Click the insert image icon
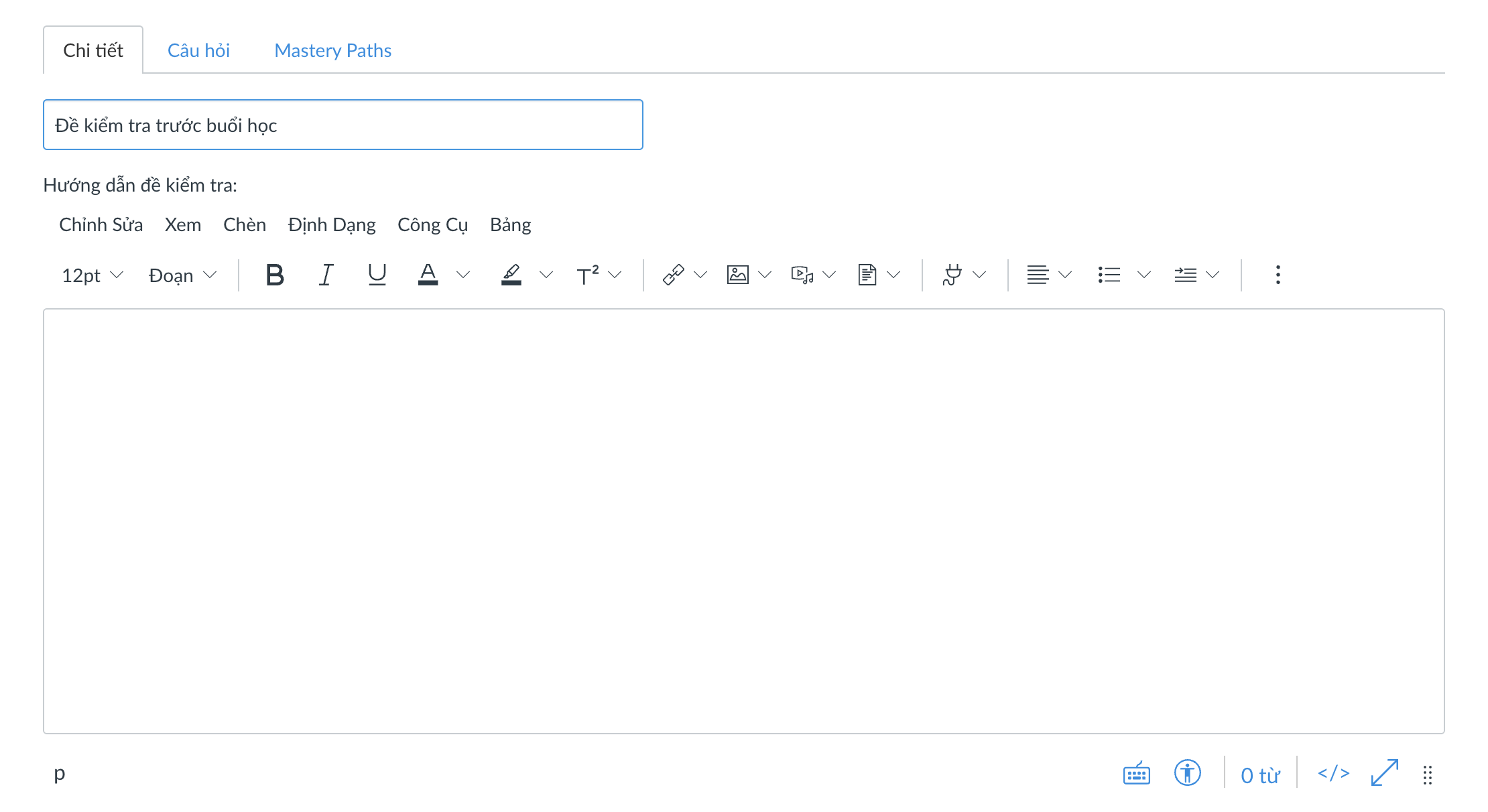This screenshot has width=1488, height=812. point(737,275)
